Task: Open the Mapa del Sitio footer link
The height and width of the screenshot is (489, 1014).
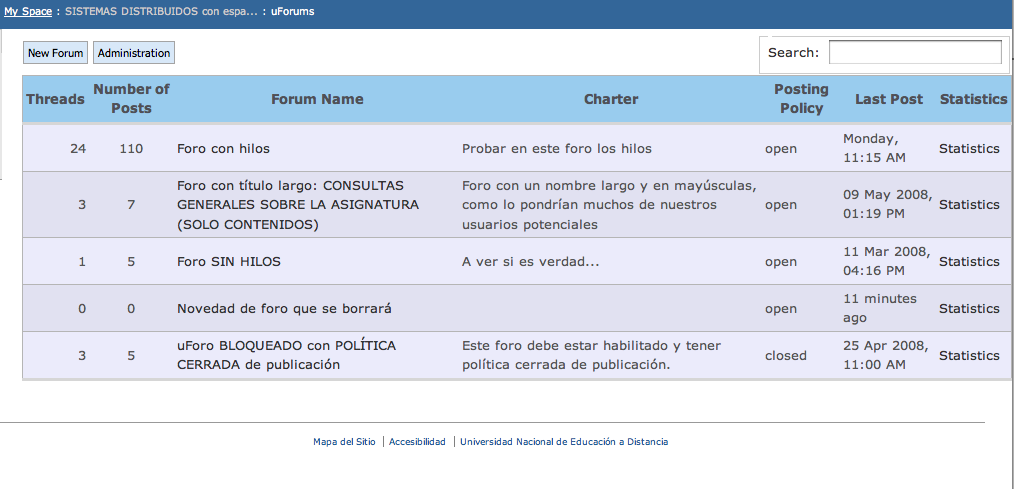Action: coord(344,442)
